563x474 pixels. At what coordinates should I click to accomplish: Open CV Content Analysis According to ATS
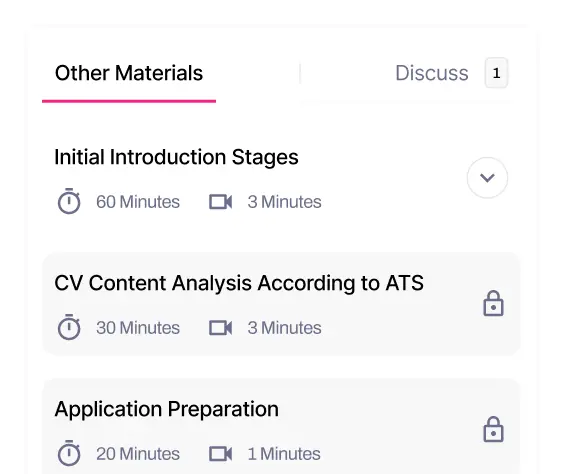[239, 283]
